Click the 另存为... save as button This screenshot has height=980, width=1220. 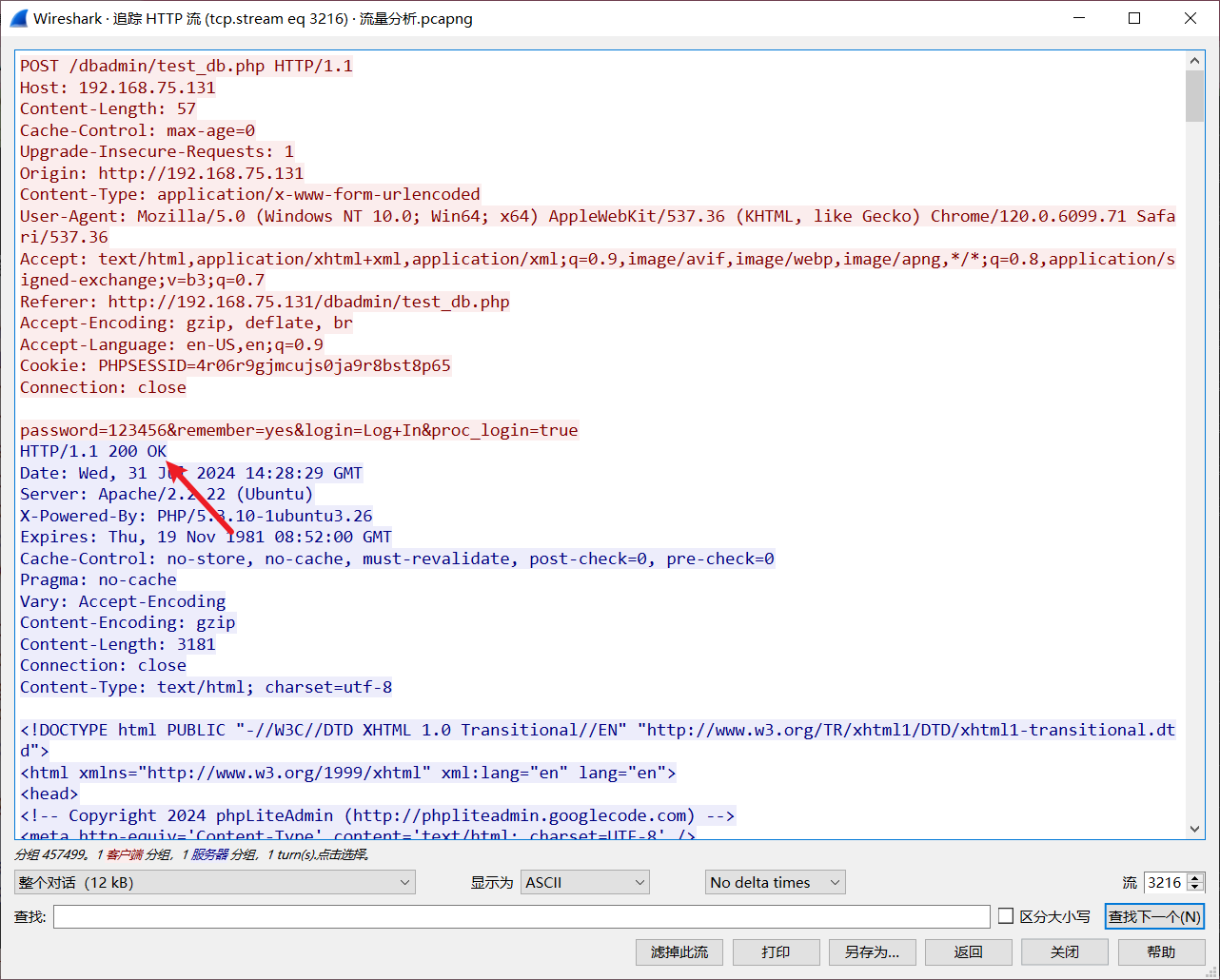click(872, 952)
